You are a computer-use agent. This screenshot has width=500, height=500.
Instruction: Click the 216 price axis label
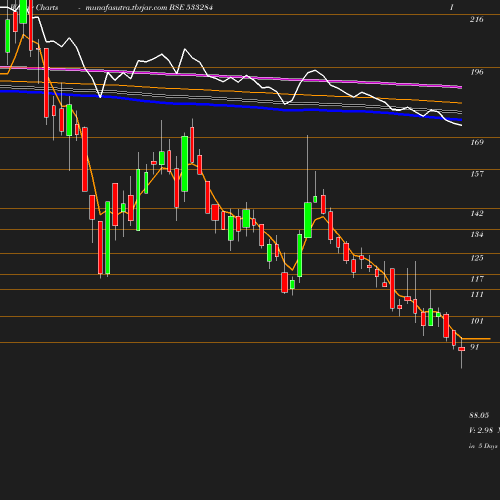point(476,19)
